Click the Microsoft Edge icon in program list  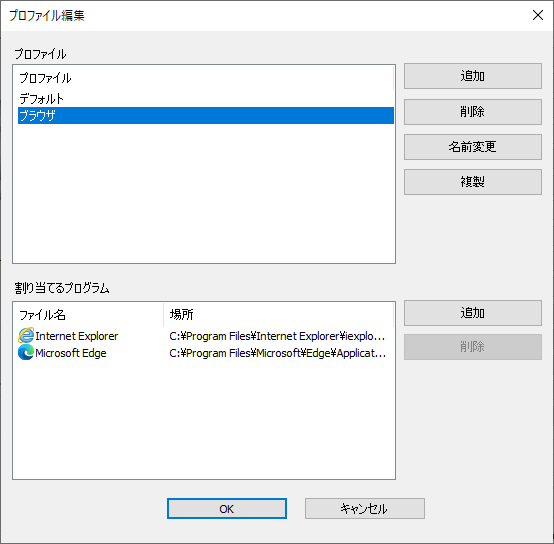pyautogui.click(x=26, y=353)
